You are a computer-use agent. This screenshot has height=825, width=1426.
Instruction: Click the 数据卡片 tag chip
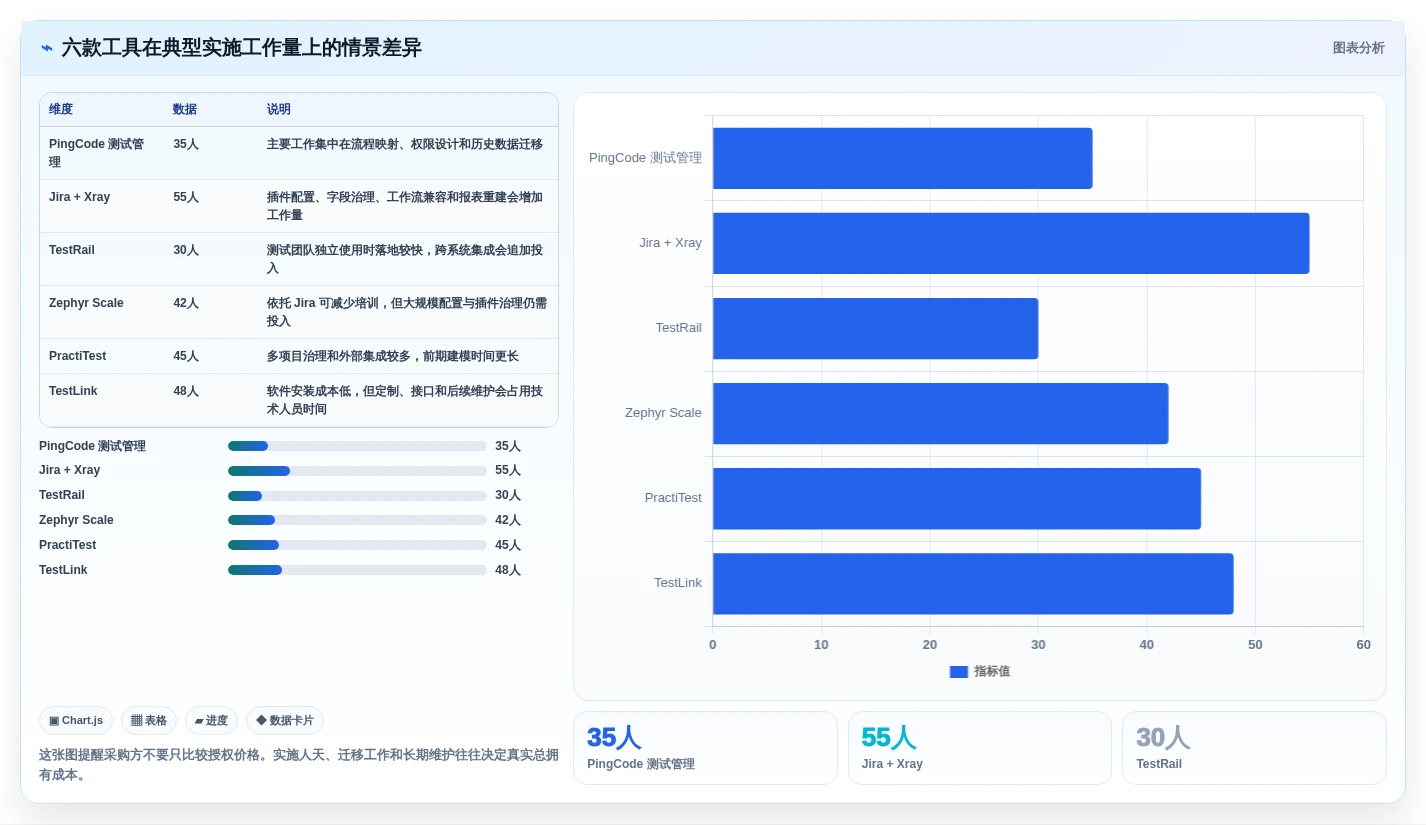(x=285, y=721)
